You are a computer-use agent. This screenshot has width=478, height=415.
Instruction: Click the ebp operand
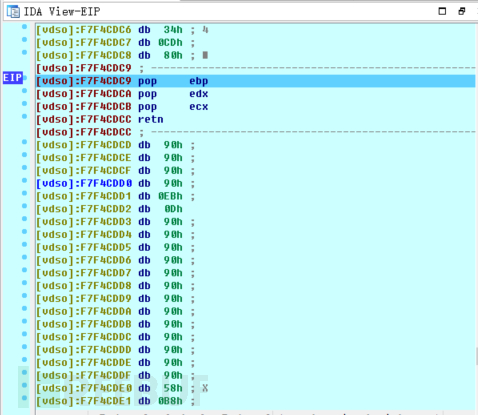(199, 81)
